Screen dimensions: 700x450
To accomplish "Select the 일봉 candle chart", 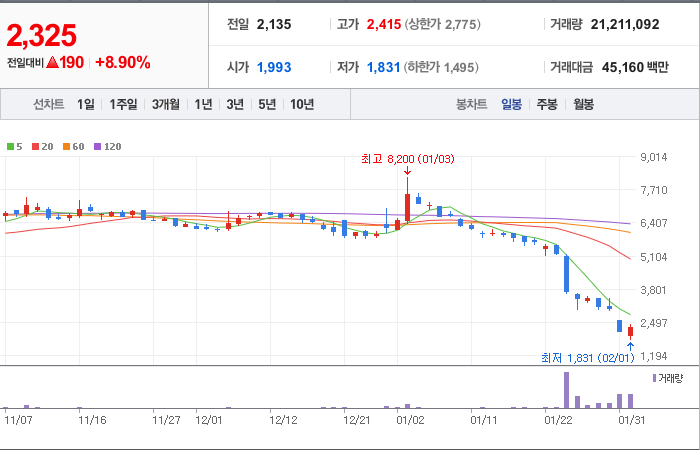I will [511, 104].
